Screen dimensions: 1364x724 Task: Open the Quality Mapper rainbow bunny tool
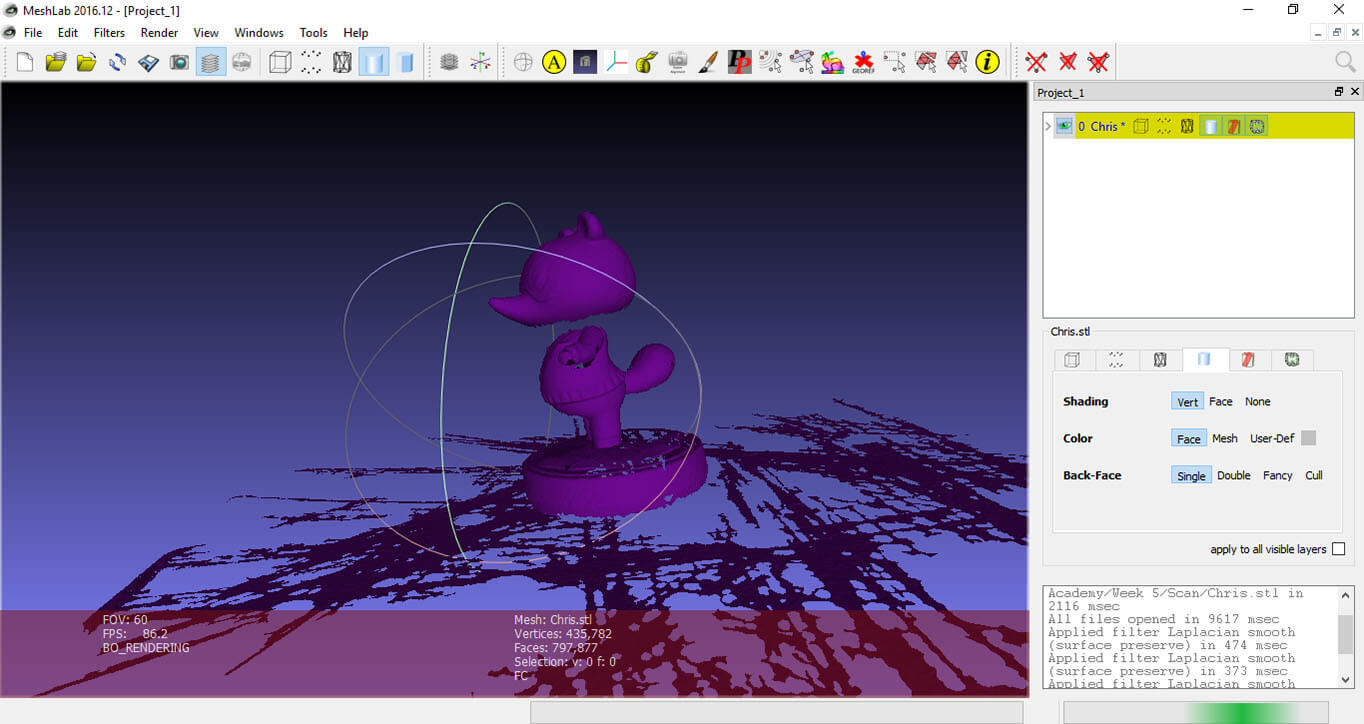click(x=832, y=62)
